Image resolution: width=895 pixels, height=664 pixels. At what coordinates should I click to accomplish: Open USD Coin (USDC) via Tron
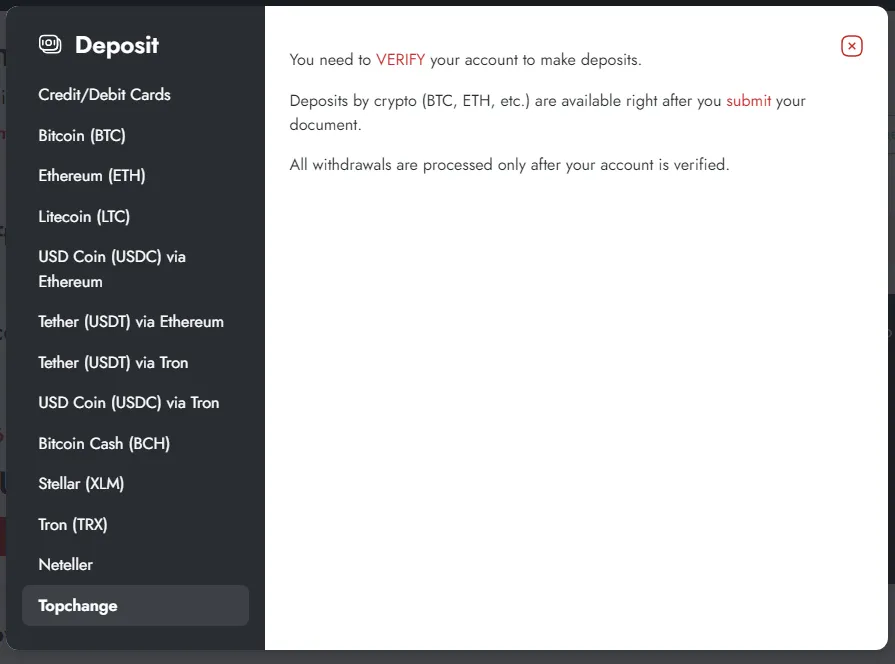pyautogui.click(x=128, y=403)
